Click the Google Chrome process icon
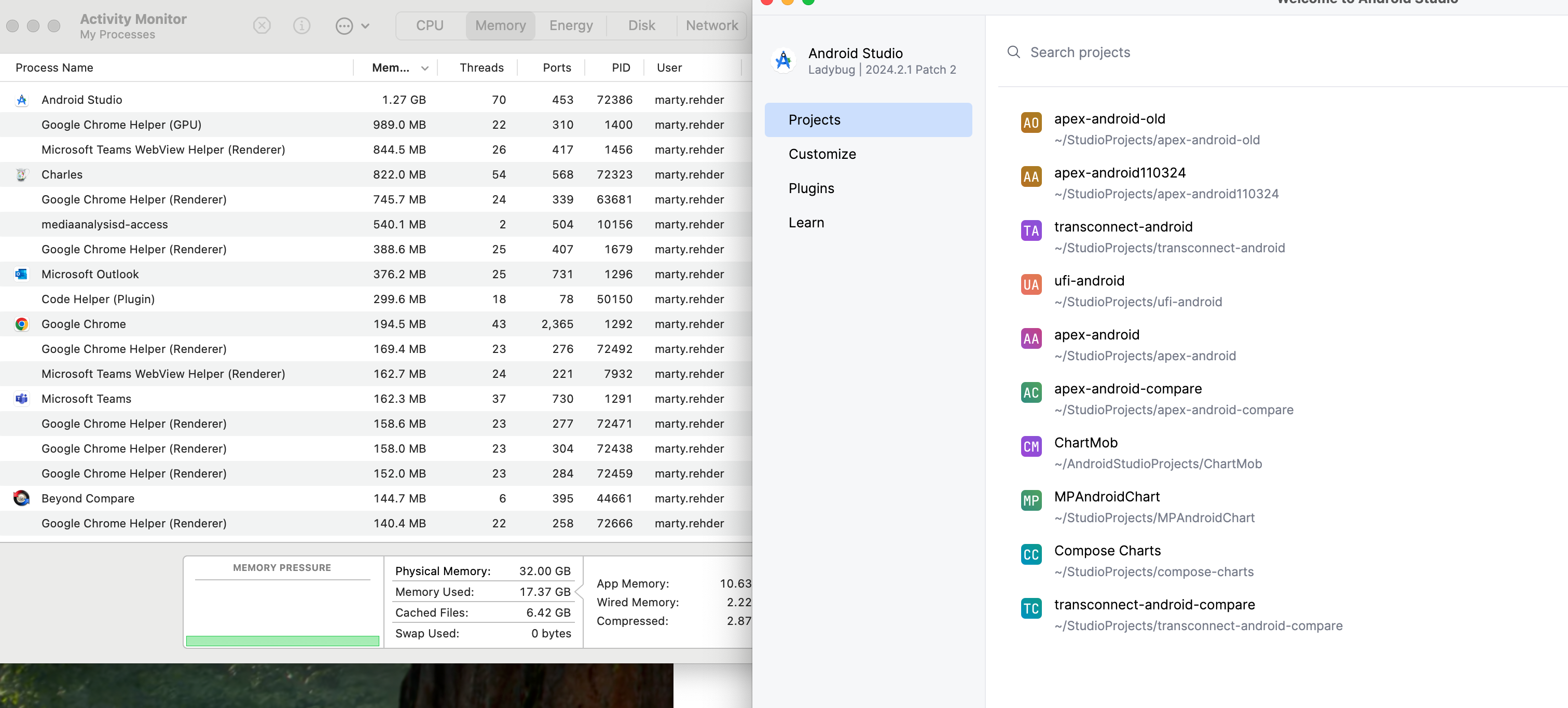 [22, 324]
